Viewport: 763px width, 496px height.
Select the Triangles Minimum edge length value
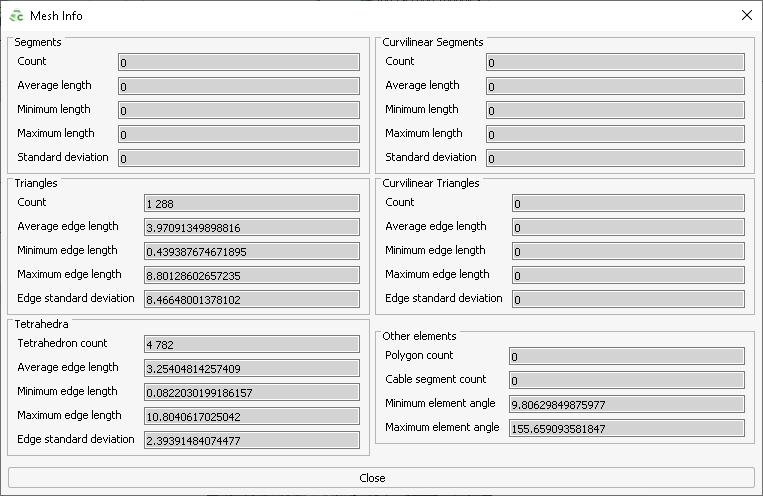pos(251,252)
